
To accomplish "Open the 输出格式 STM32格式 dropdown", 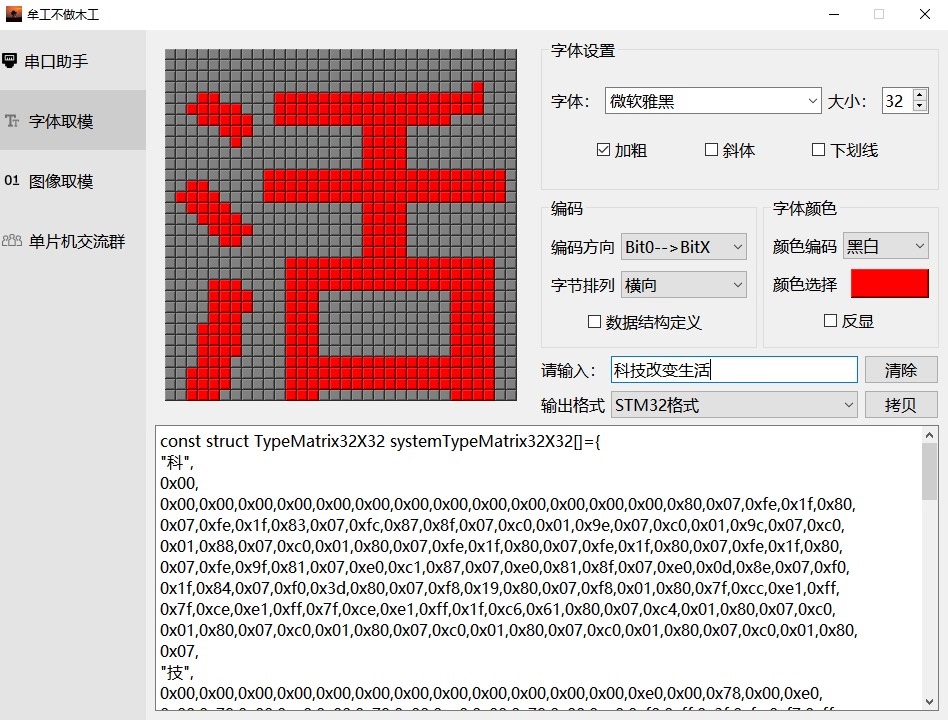I will tap(735, 404).
